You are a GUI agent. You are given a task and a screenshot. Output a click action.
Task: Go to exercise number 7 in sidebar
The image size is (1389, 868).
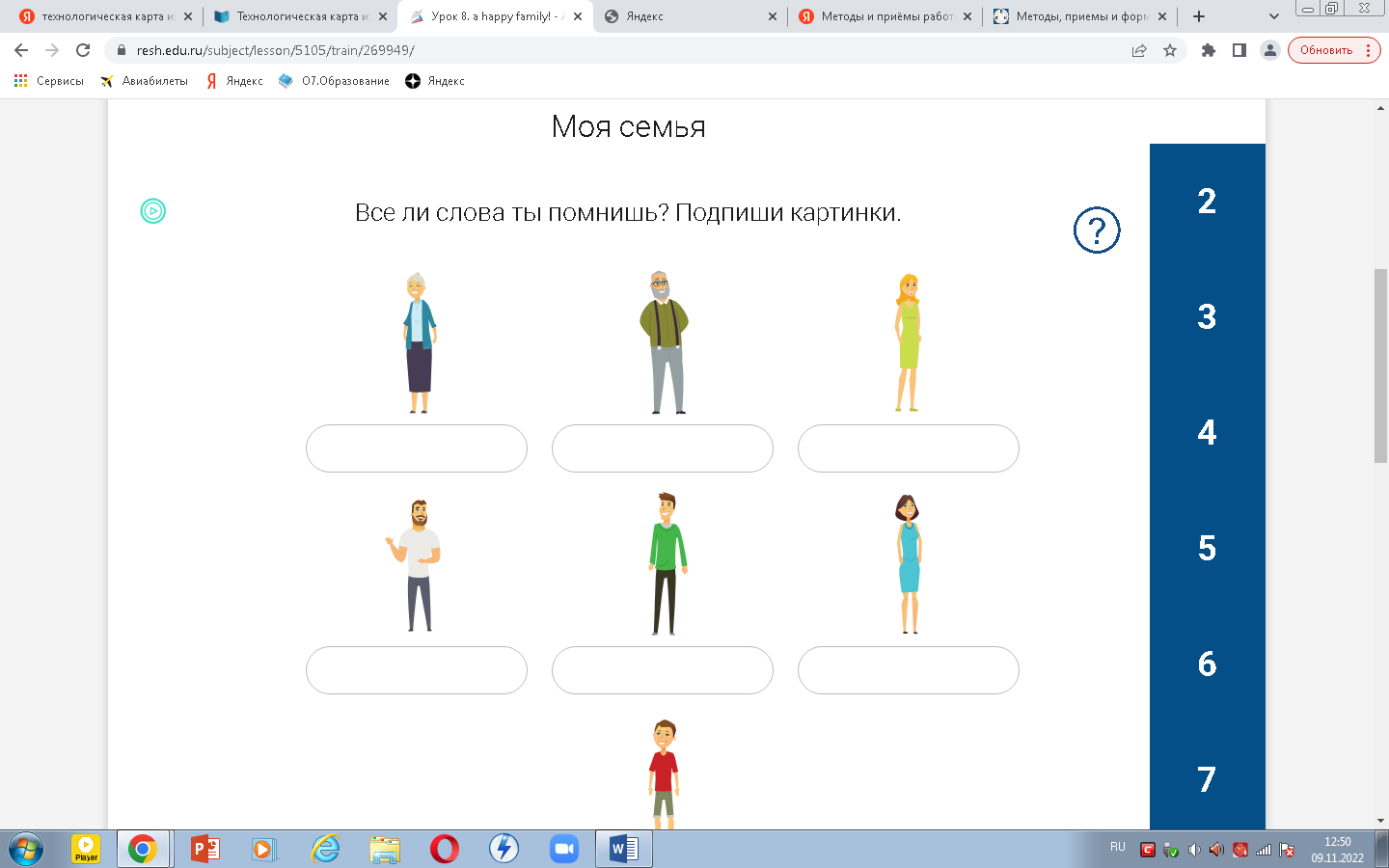[1207, 780]
